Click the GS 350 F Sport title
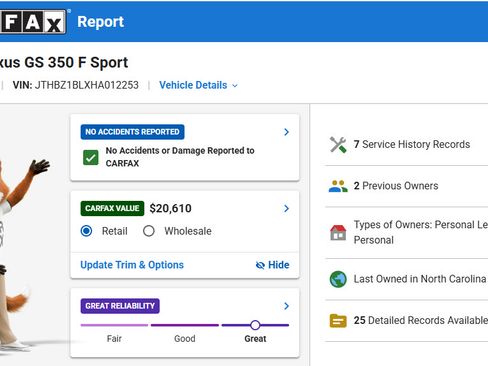The height and width of the screenshot is (366, 488). [76, 63]
